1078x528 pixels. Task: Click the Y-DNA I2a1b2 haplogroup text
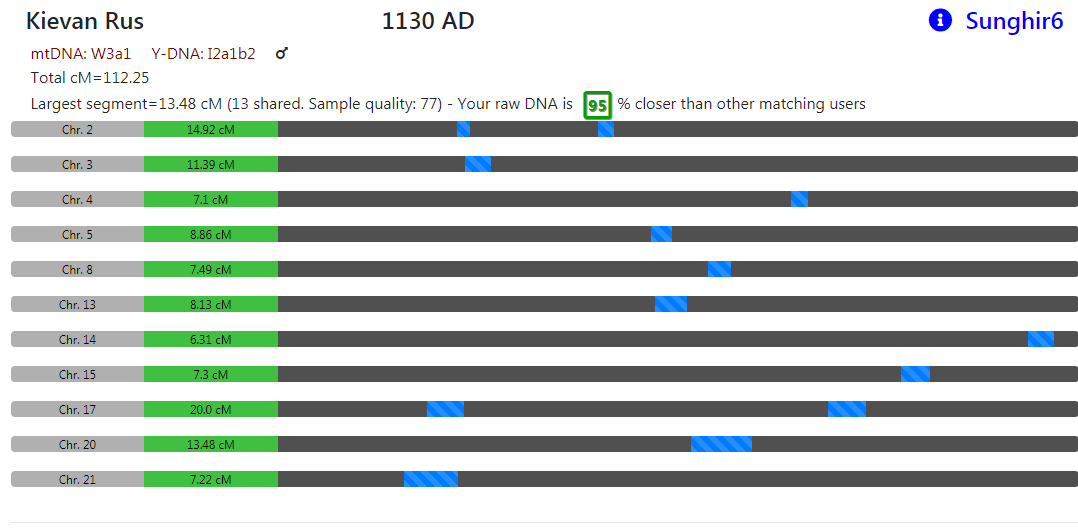point(203,54)
